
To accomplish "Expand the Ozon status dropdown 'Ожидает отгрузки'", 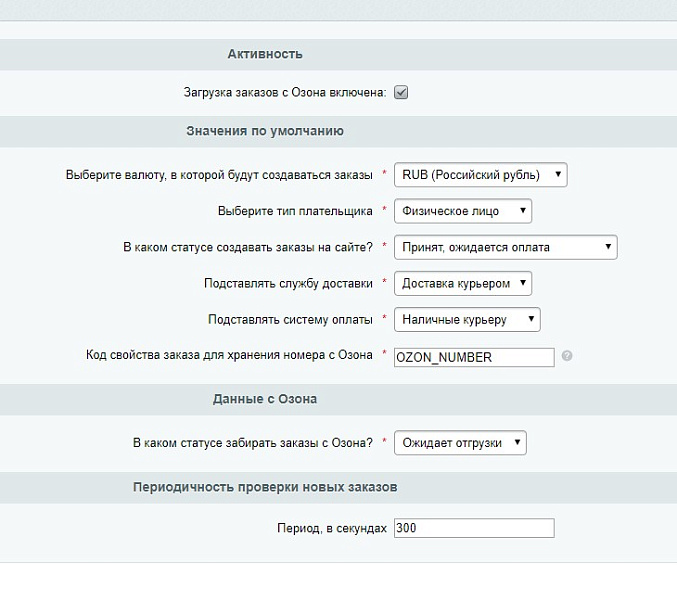I will 460,442.
